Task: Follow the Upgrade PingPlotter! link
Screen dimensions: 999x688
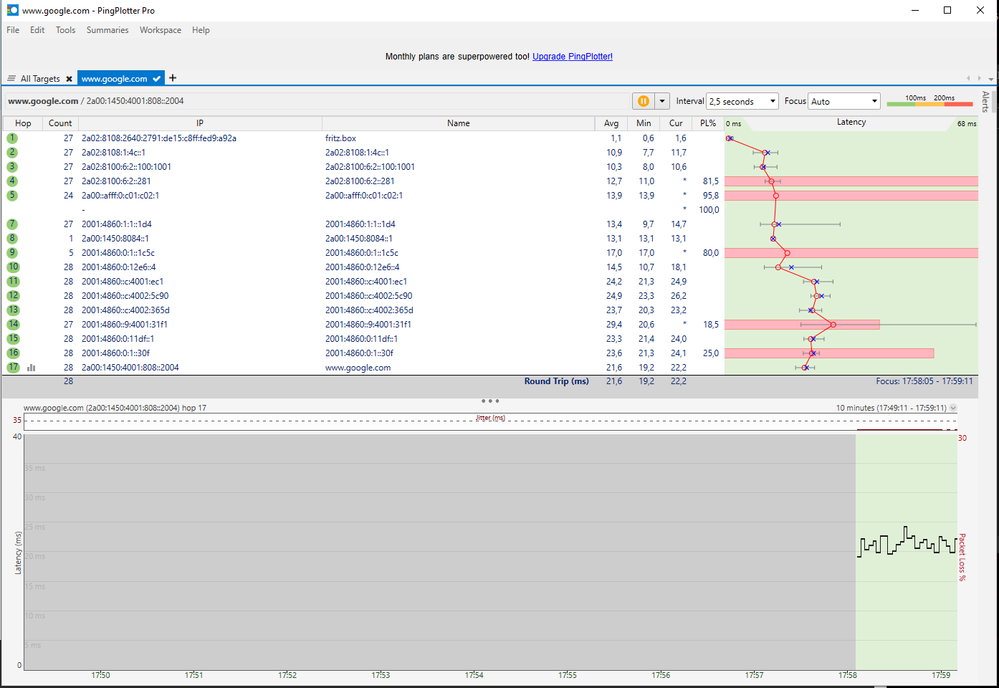Action: point(572,57)
